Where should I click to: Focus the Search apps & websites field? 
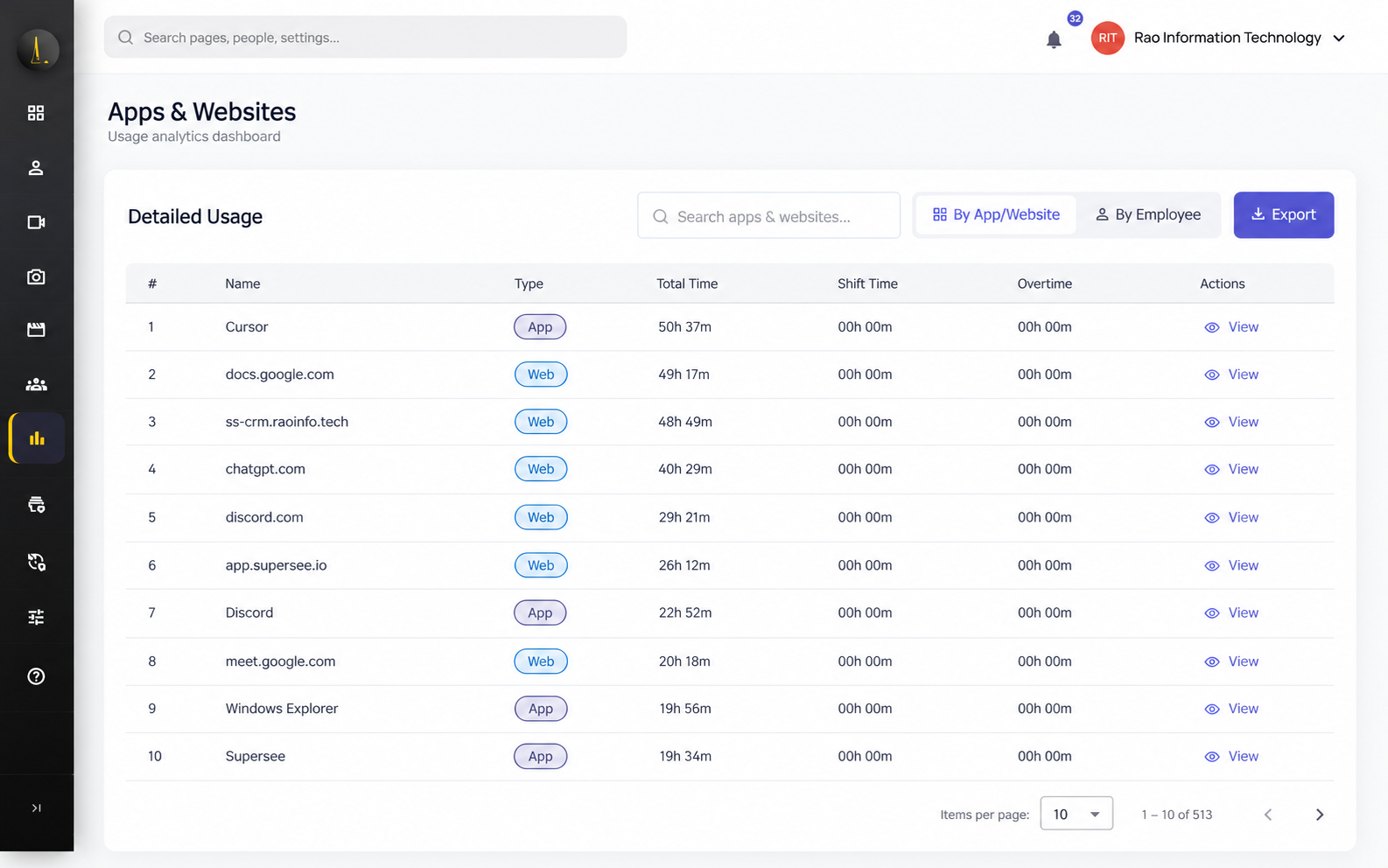tap(768, 216)
